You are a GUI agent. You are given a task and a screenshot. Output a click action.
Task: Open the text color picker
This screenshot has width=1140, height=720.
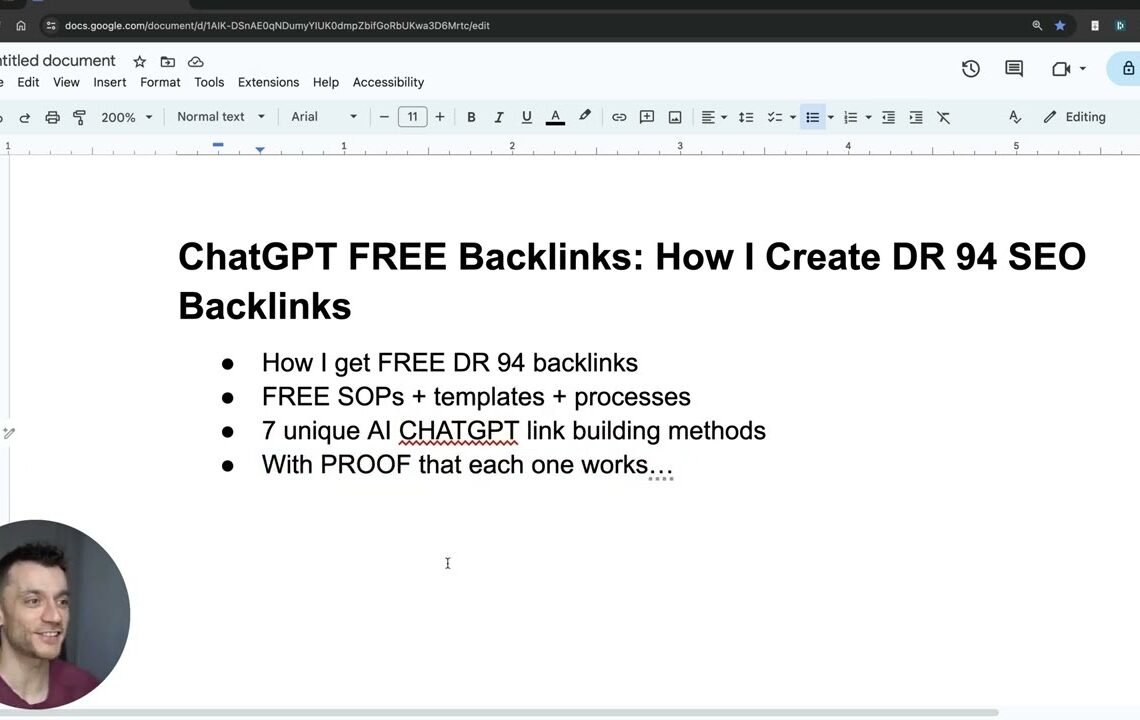(555, 117)
